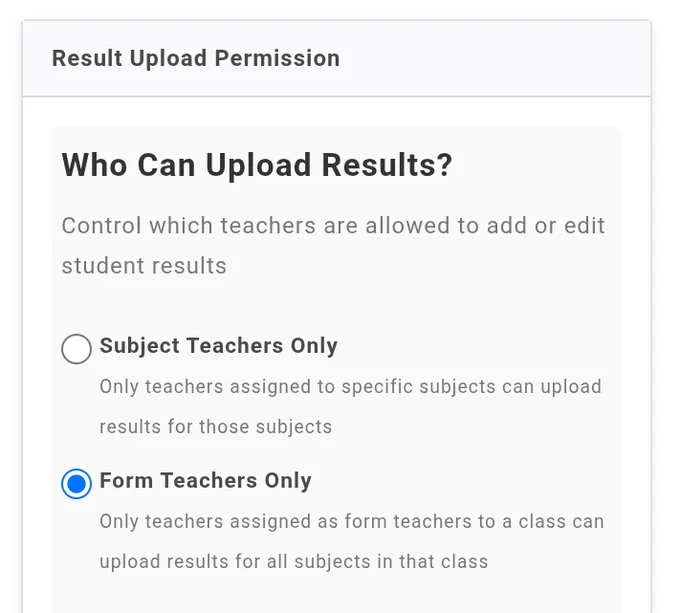The height and width of the screenshot is (613, 680).
Task: Click the 'Result Upload Permission' header title
Action: (x=196, y=59)
